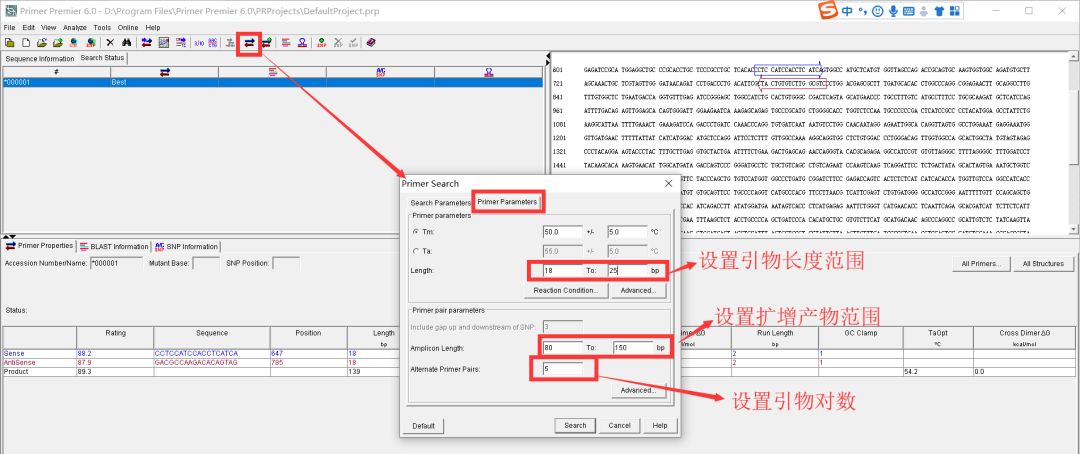Image resolution: width=1080 pixels, height=454 pixels.
Task: Click antisense sequence GACGCCAAGACACAGTAG
Action: (x=196, y=362)
